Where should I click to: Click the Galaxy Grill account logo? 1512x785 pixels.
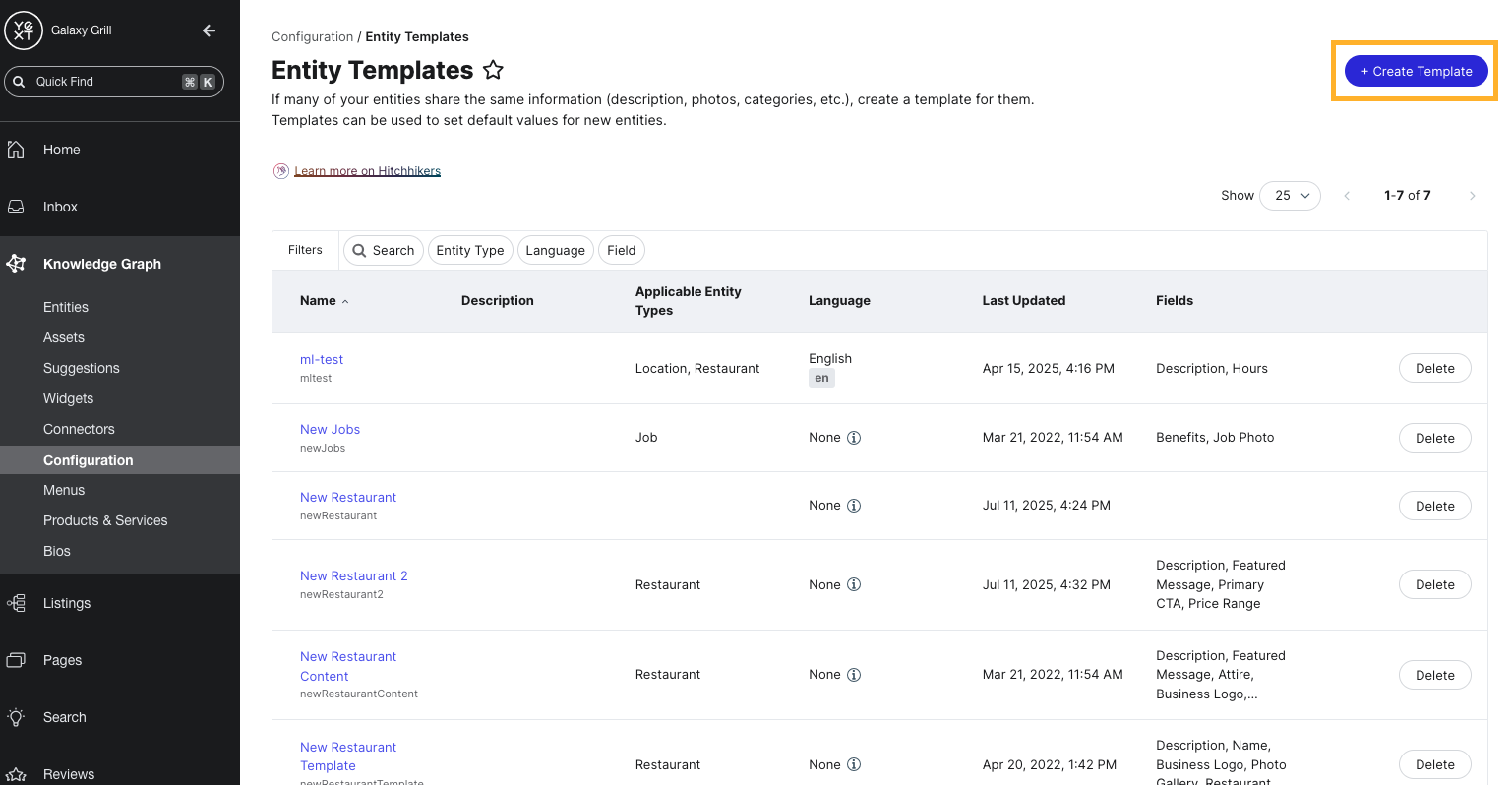24,30
